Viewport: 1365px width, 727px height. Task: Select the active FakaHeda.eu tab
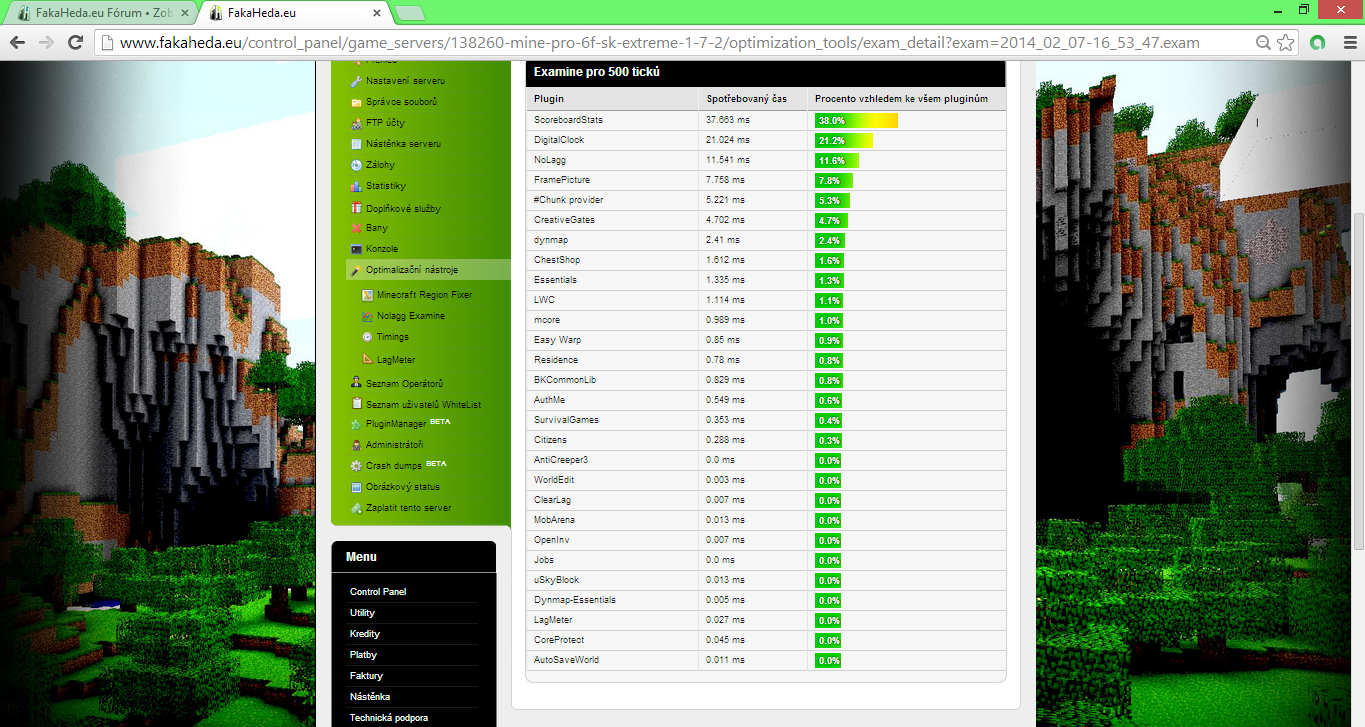[293, 14]
